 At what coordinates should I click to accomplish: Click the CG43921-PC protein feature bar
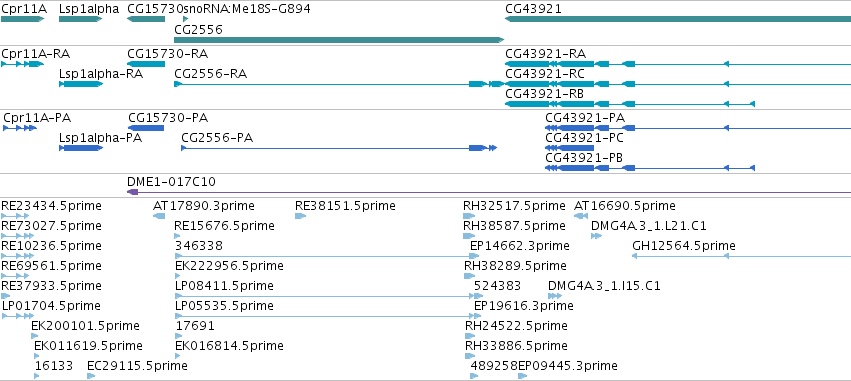[x=569, y=148]
